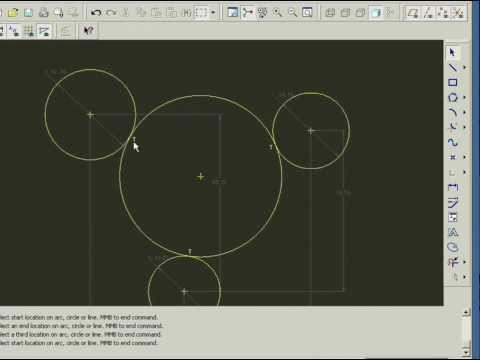Select the Point creation tool
This screenshot has width=480, height=360.
click(x=452, y=157)
